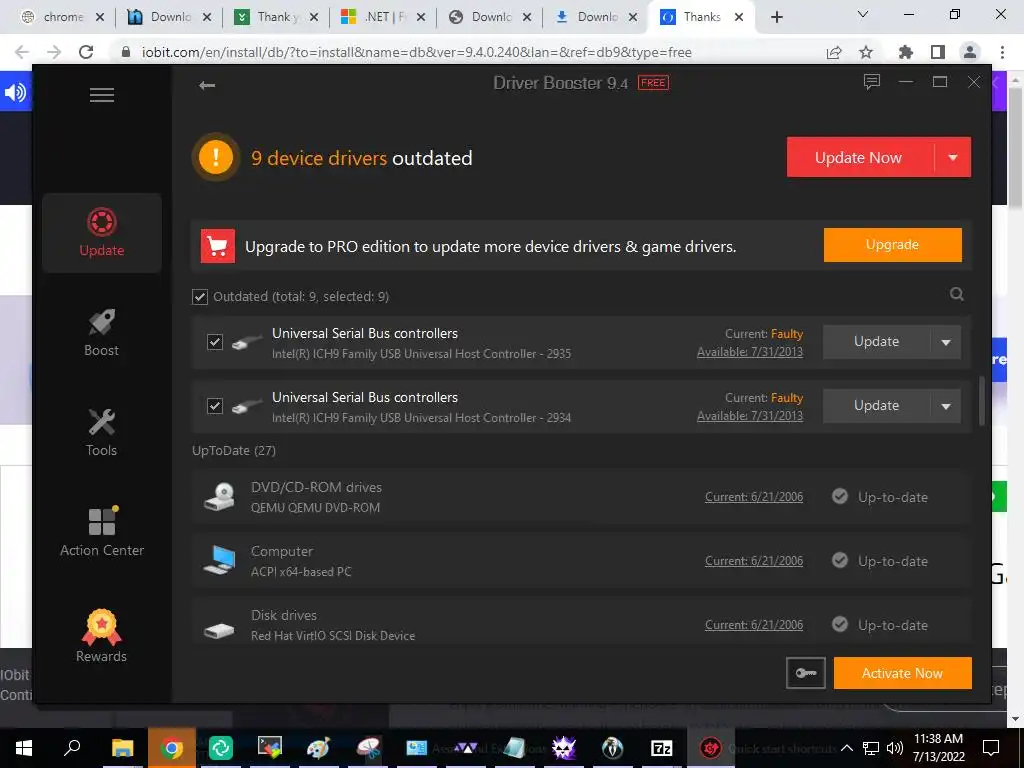Expand dropdown beside Update for controller 2935
Image resolution: width=1024 pixels, height=768 pixels.
946,342
